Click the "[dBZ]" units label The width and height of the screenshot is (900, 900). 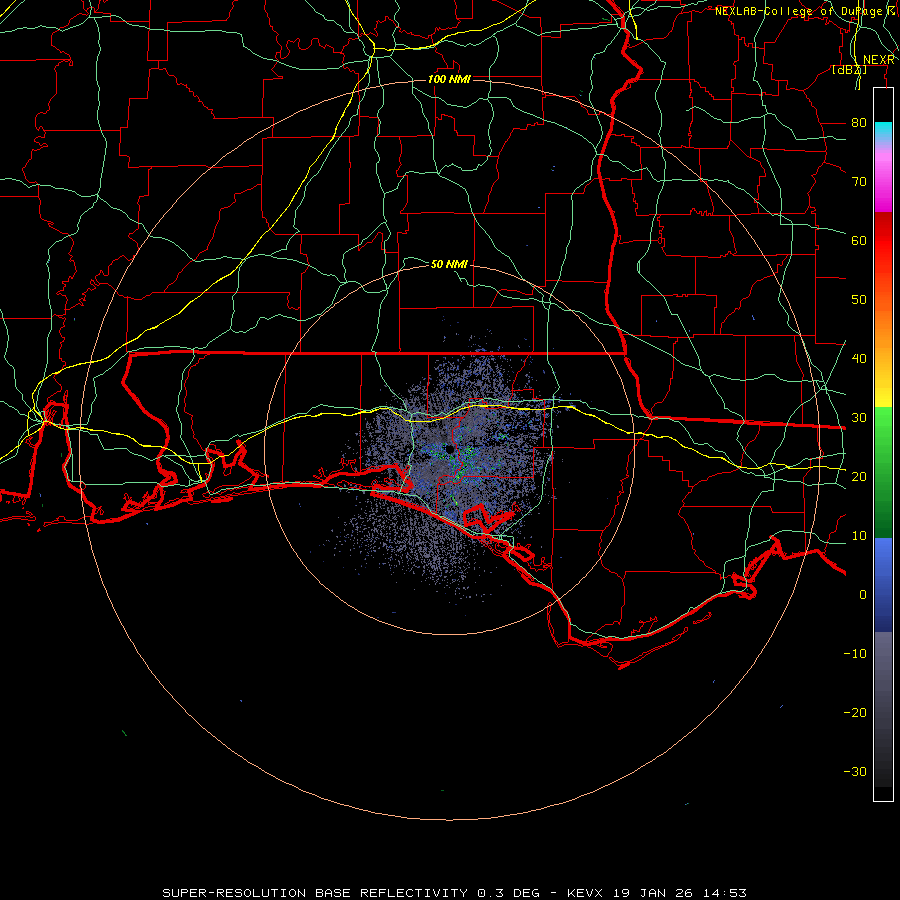(x=849, y=70)
